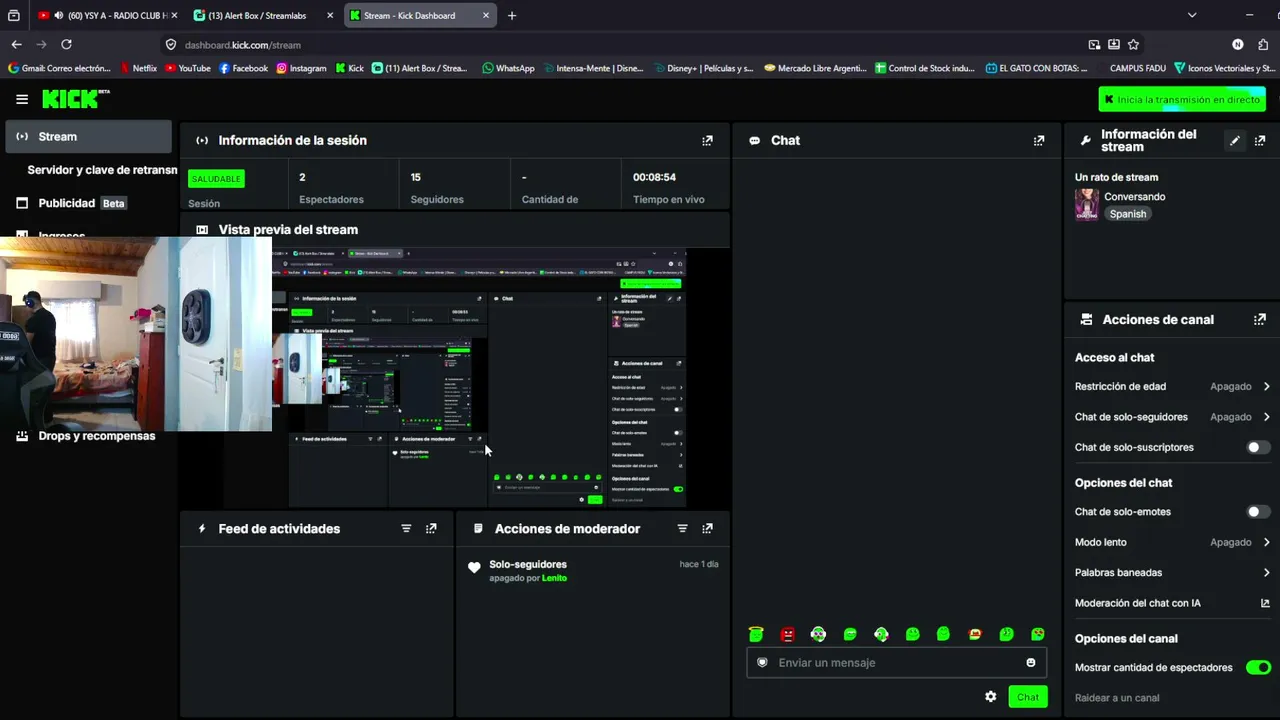
Task: Open the browser tab list dropdown
Action: [x=1191, y=15]
